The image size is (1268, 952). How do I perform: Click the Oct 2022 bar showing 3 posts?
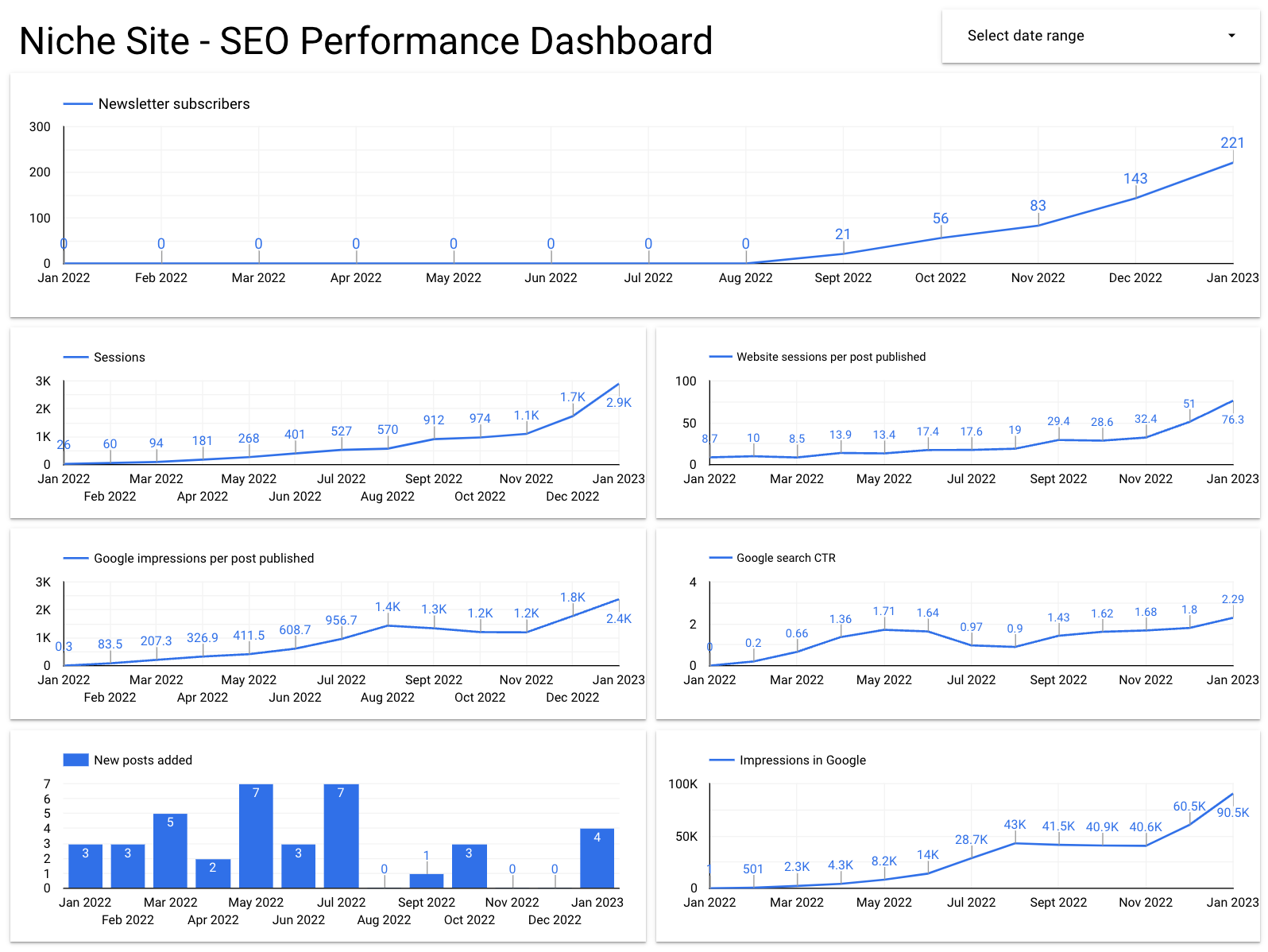(470, 866)
